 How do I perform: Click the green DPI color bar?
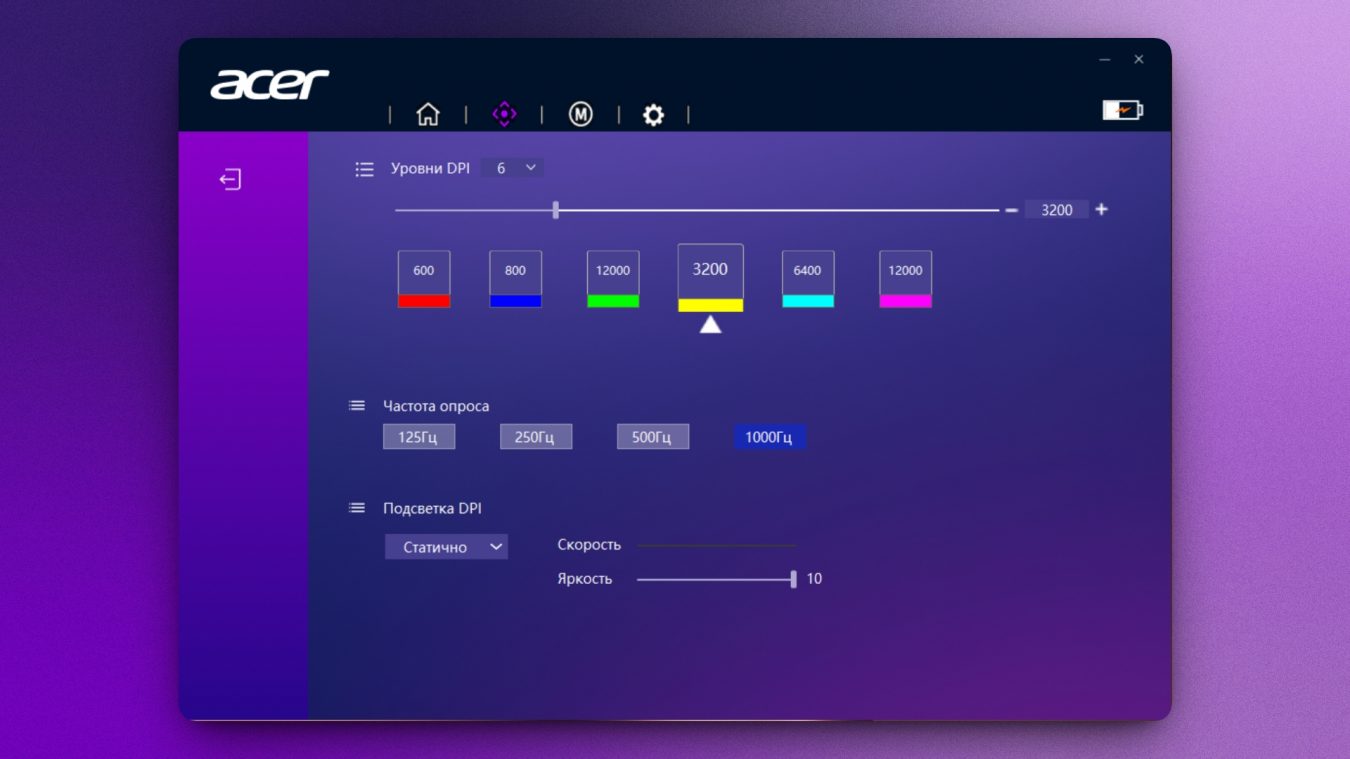tap(613, 301)
